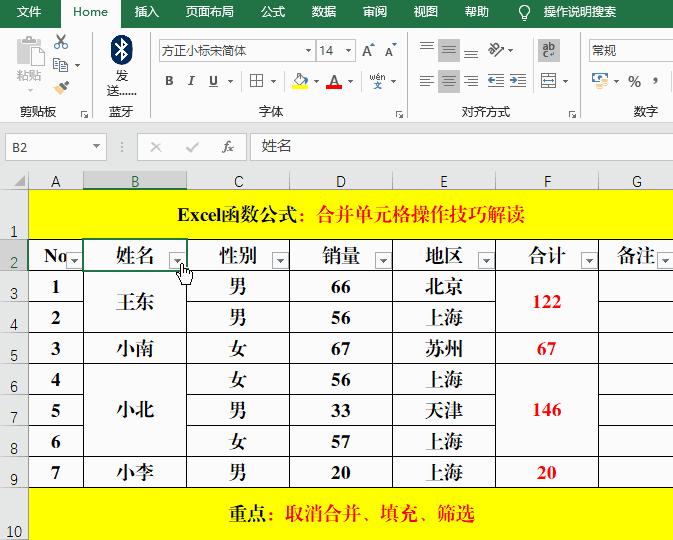Open the 帮助 tab
This screenshot has width=673, height=540.
click(476, 12)
